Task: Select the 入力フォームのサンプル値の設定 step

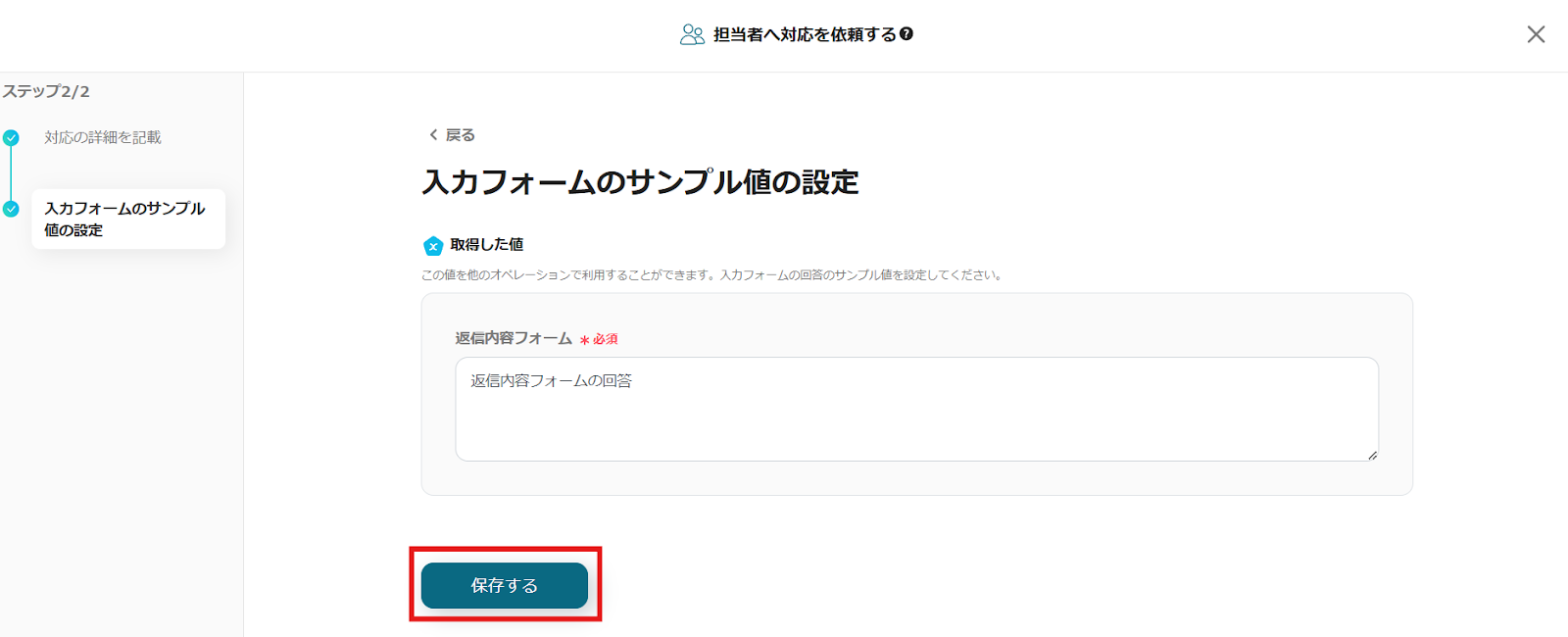Action: point(128,219)
